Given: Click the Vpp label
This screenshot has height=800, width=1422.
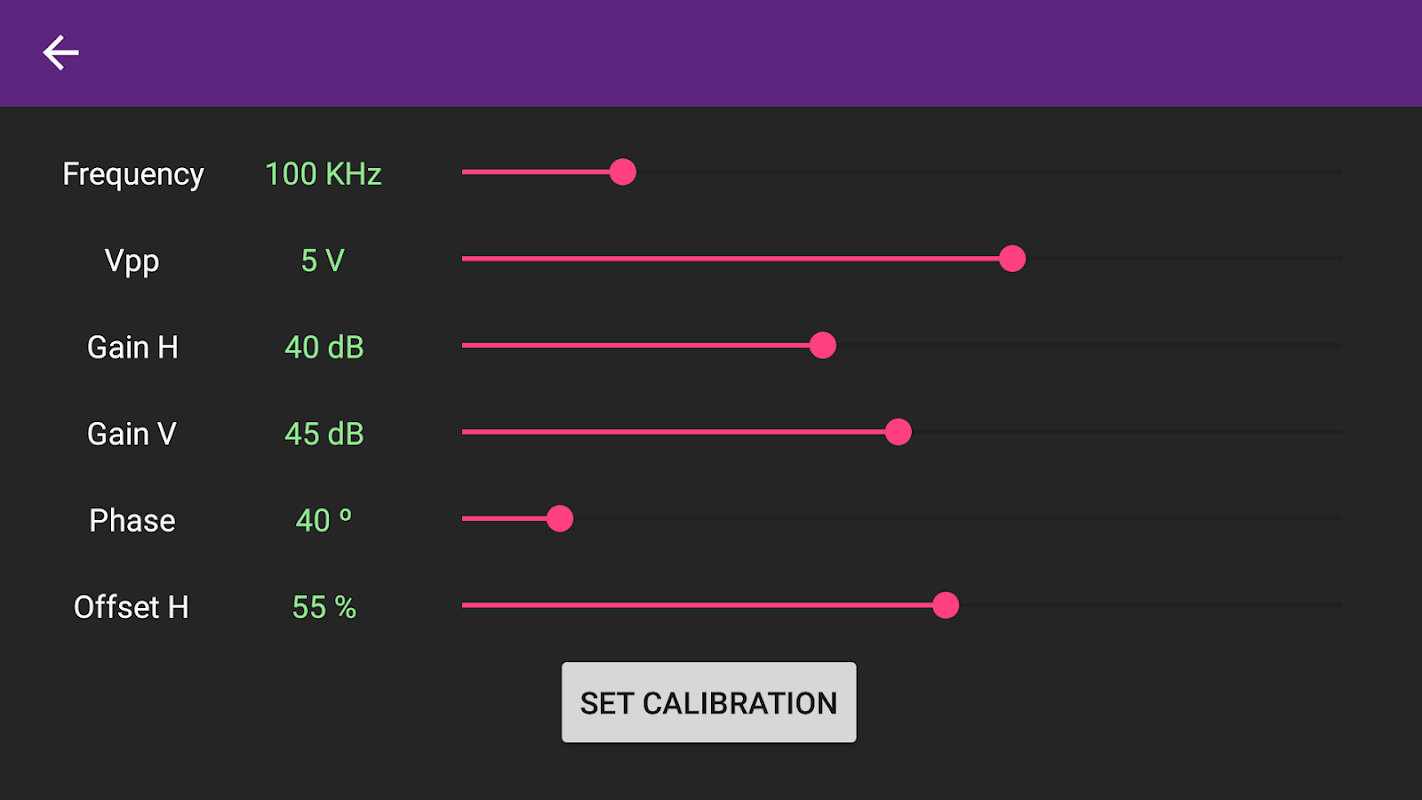Looking at the screenshot, I should click(132, 261).
